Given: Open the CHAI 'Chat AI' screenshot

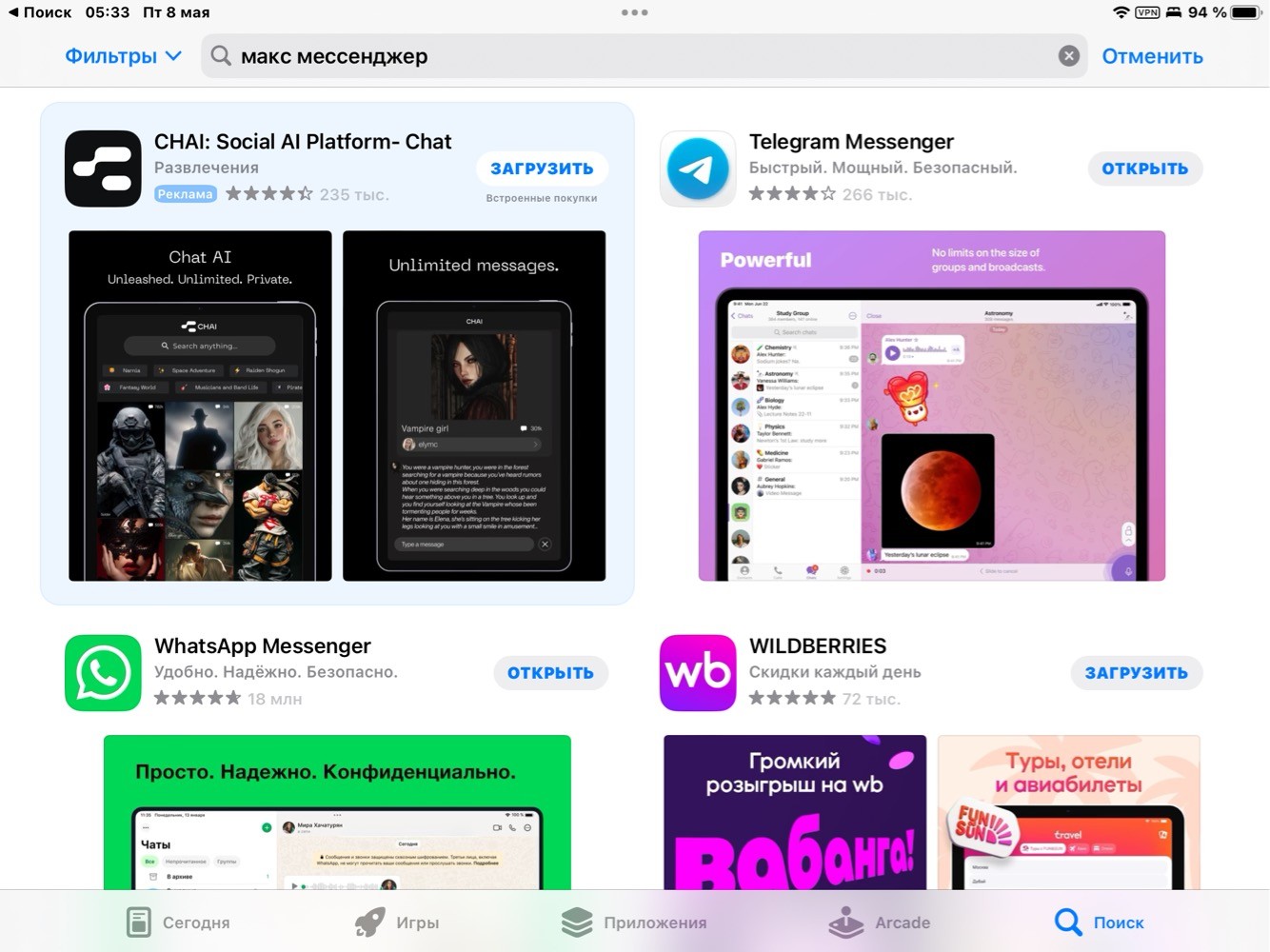Looking at the screenshot, I should [x=200, y=406].
